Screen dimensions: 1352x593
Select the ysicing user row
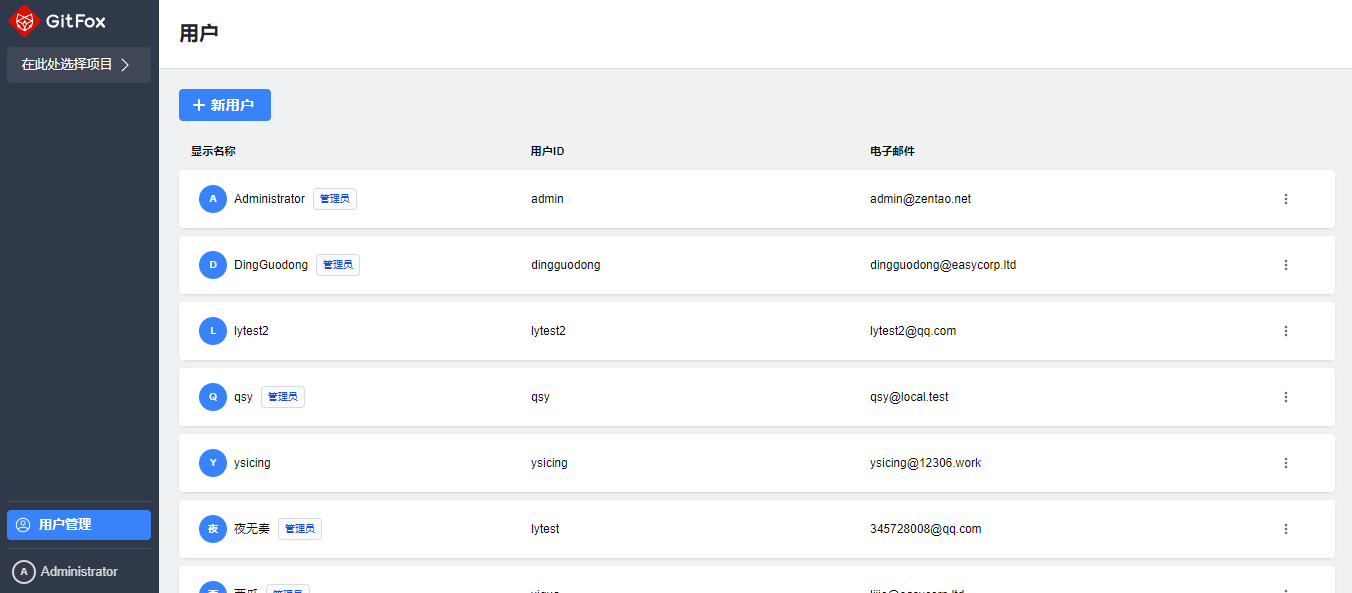[x=700, y=463]
